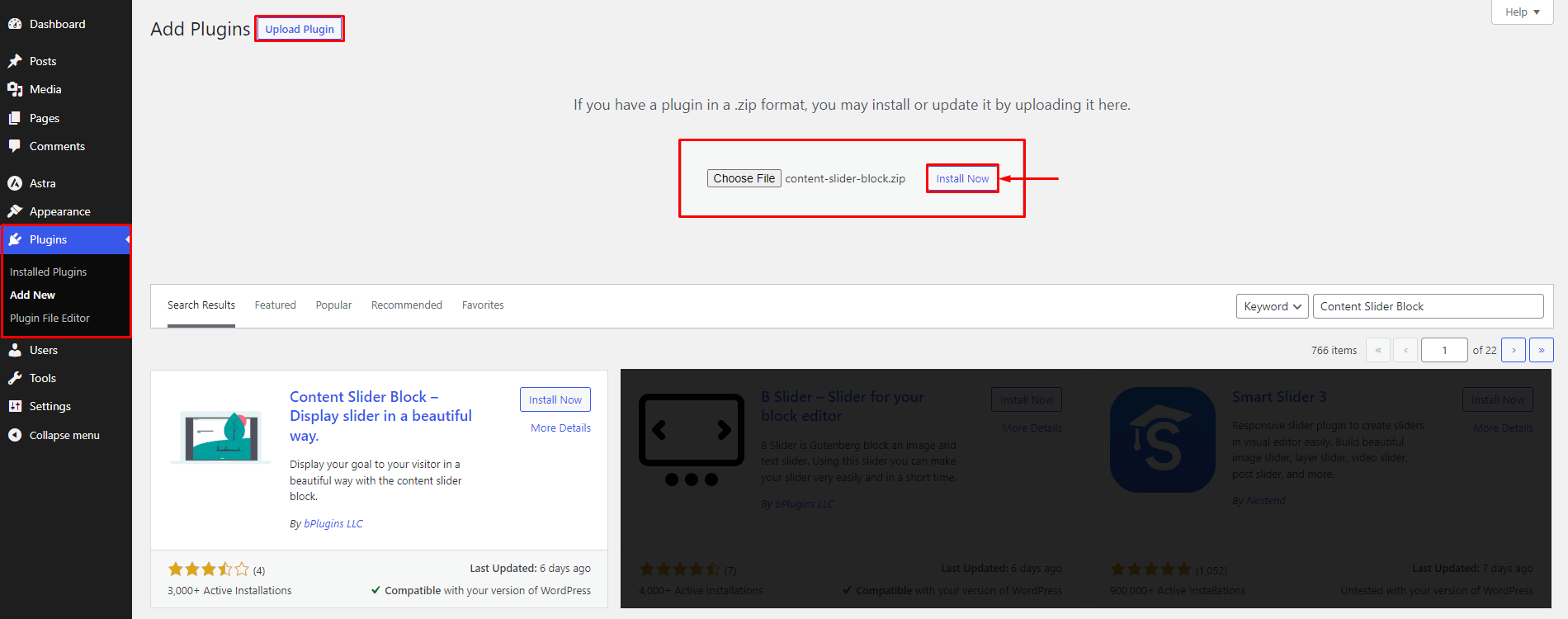Open the Pages menu label
Image resolution: width=1568 pixels, height=619 pixels.
pyautogui.click(x=45, y=118)
